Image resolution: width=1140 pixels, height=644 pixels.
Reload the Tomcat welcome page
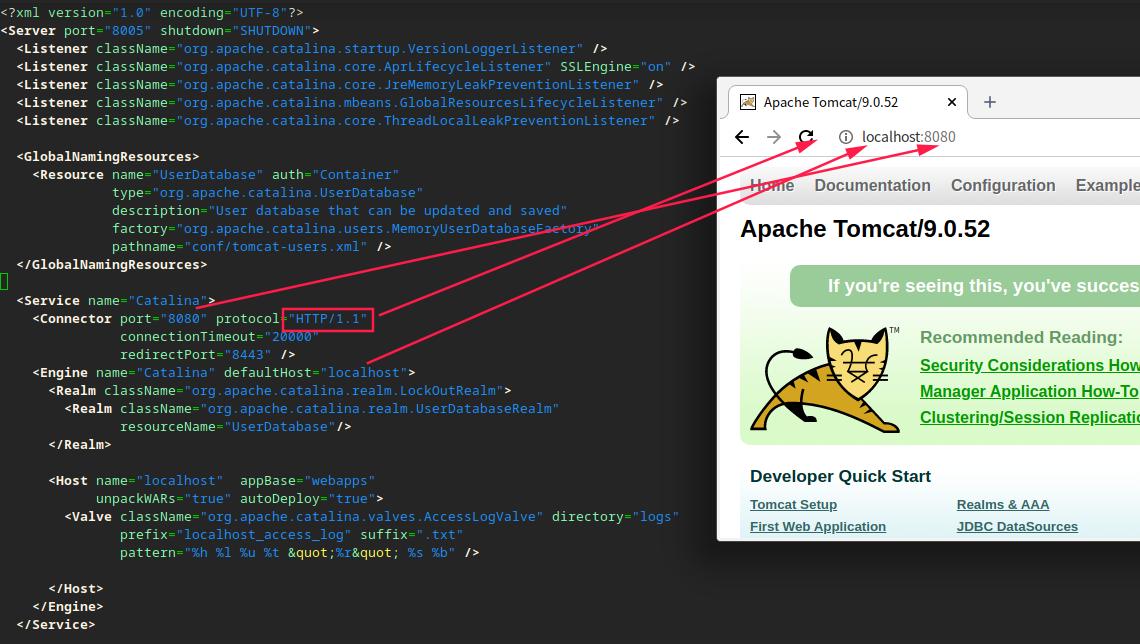[804, 137]
